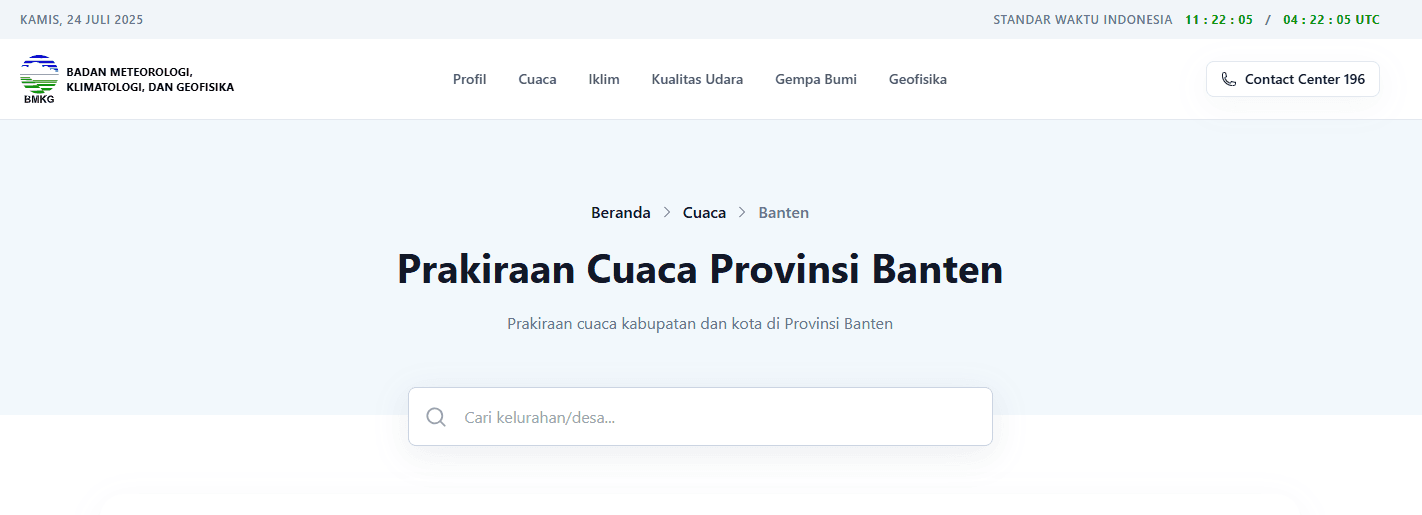Viewport: 1422px width, 515px height.
Task: Click the magnifying glass search icon
Action: (436, 417)
